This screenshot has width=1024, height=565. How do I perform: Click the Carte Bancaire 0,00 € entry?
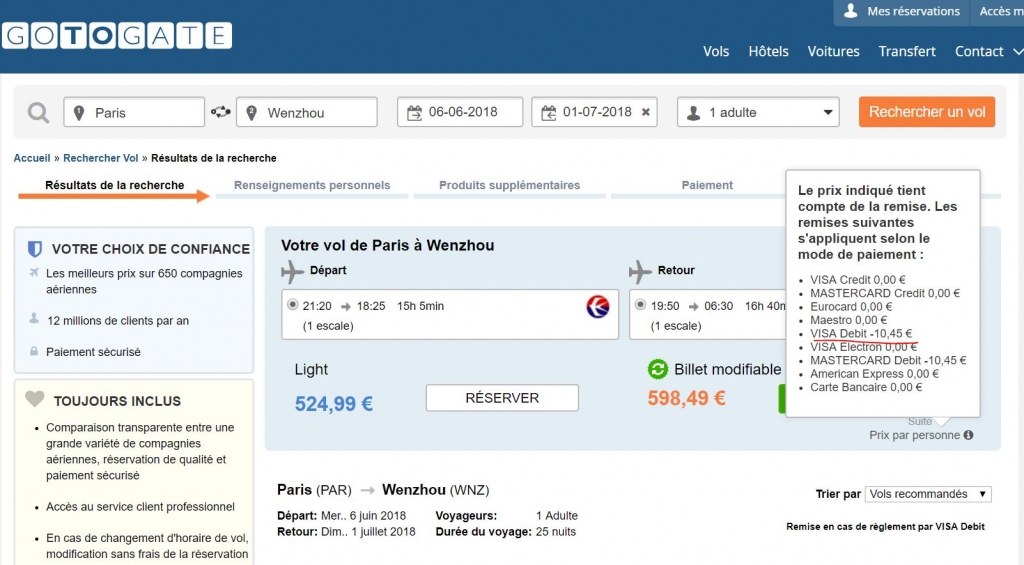point(866,387)
